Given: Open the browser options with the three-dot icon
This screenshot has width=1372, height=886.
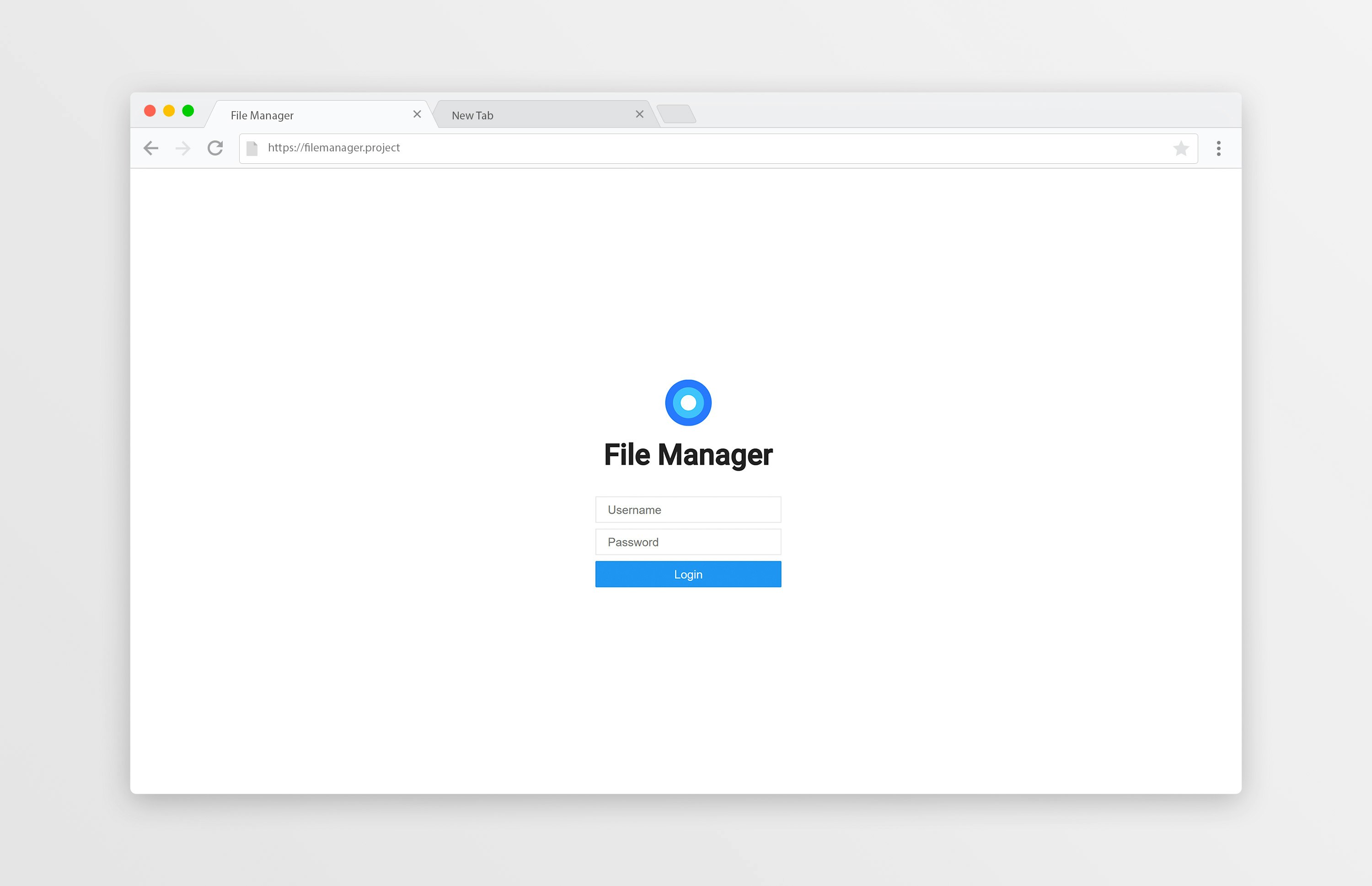Looking at the screenshot, I should coord(1218,148).
